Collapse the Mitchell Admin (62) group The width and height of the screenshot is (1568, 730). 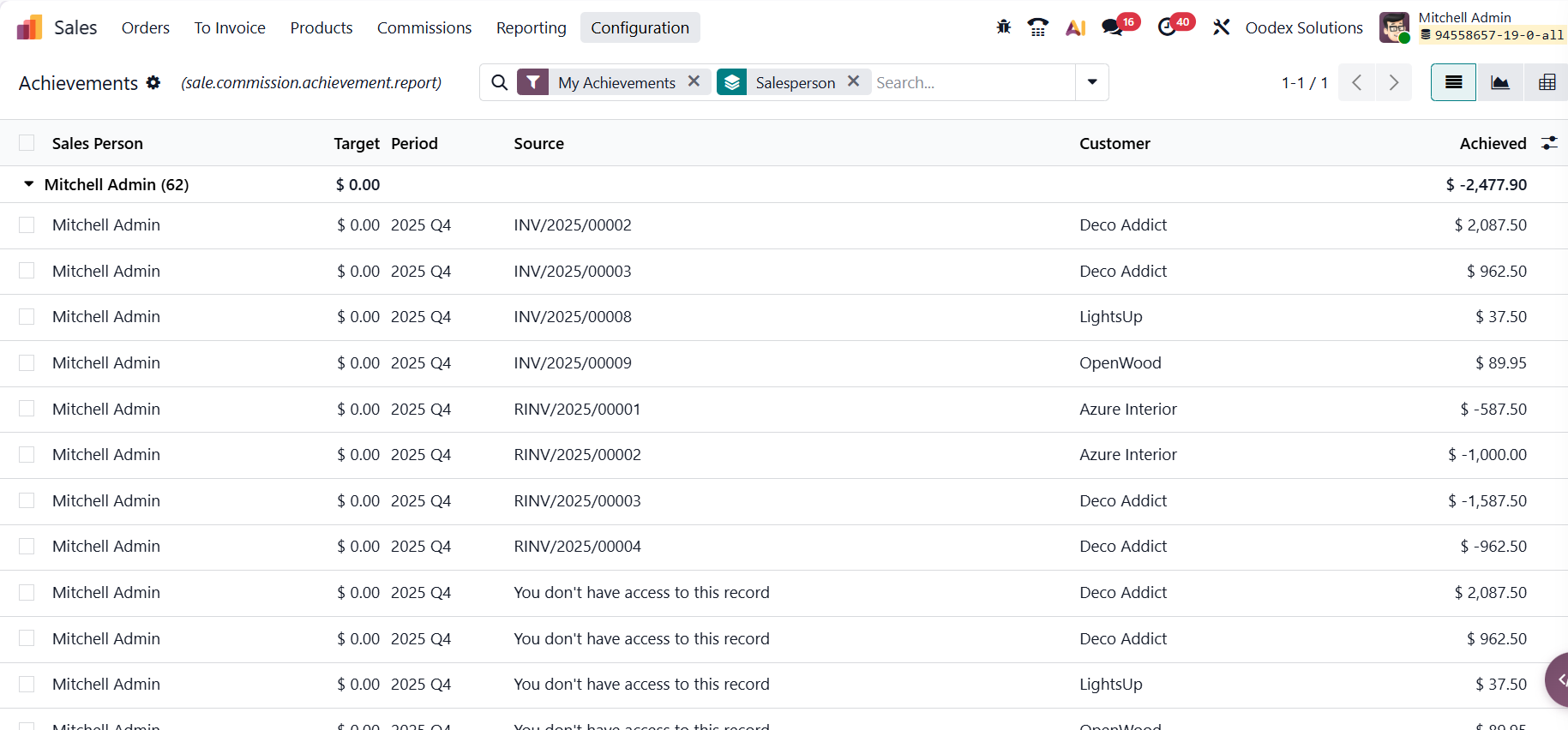tap(29, 184)
